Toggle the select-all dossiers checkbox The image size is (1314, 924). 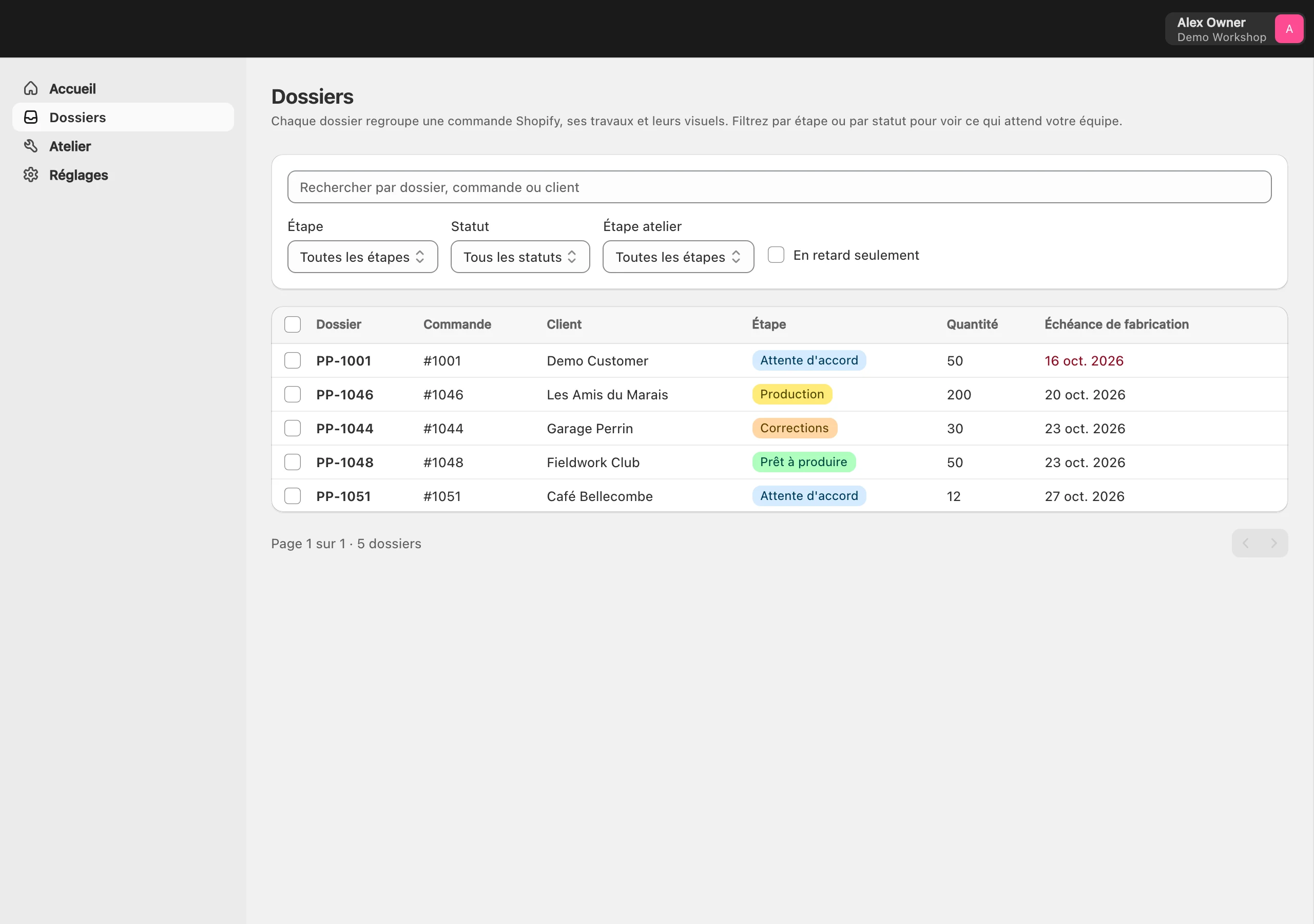(293, 324)
